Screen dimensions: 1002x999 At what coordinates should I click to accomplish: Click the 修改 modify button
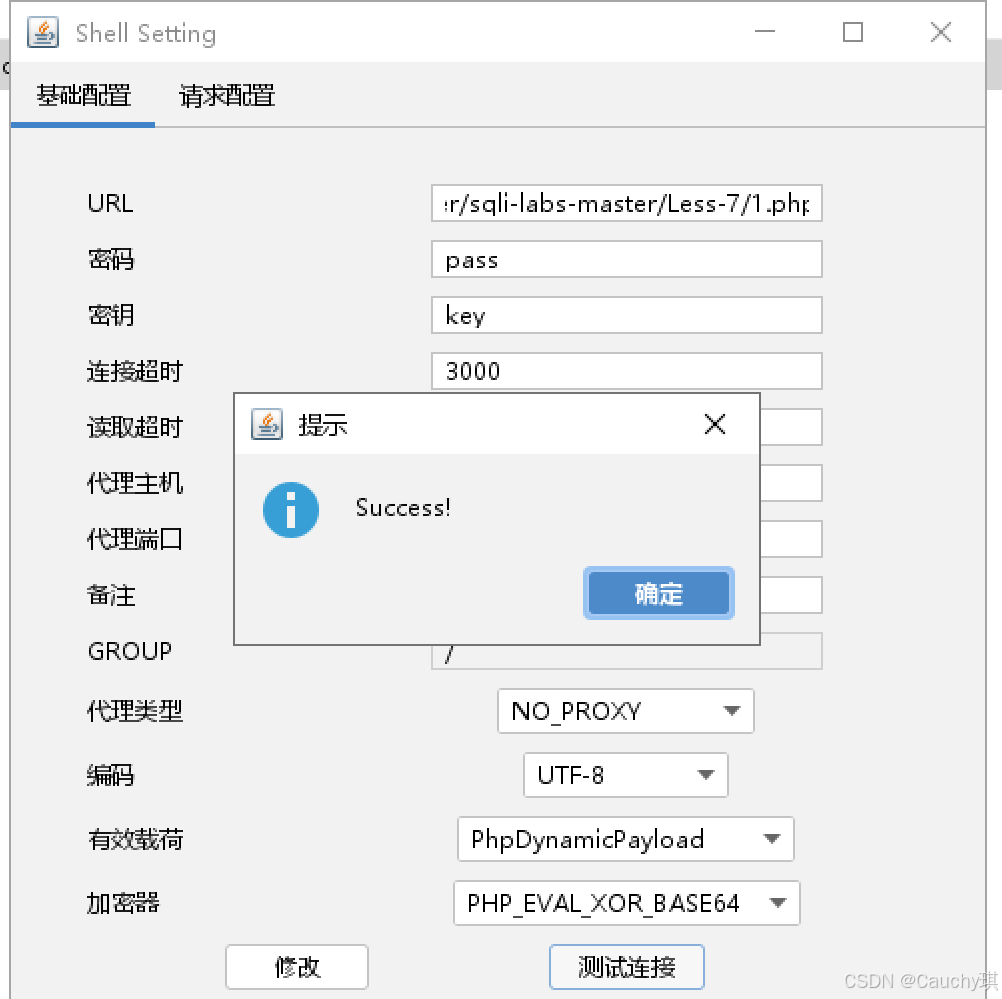(296, 966)
